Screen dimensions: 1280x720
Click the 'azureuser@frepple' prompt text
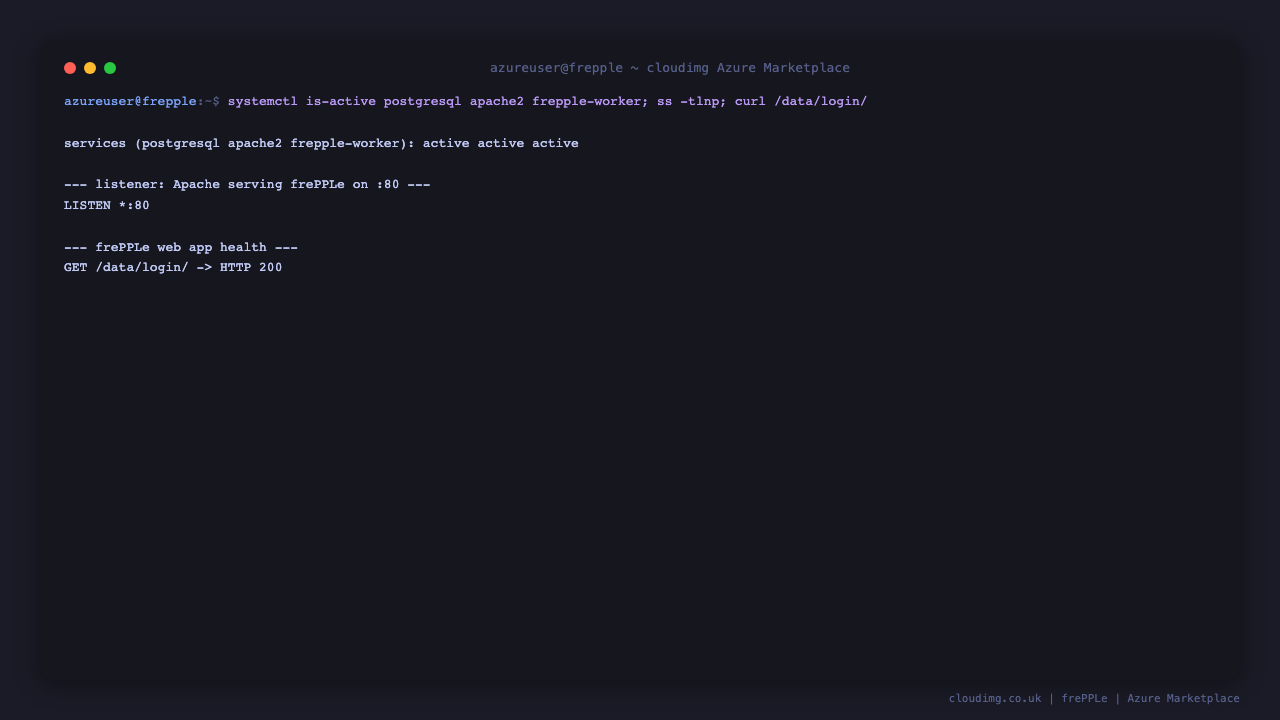pyautogui.click(x=130, y=101)
